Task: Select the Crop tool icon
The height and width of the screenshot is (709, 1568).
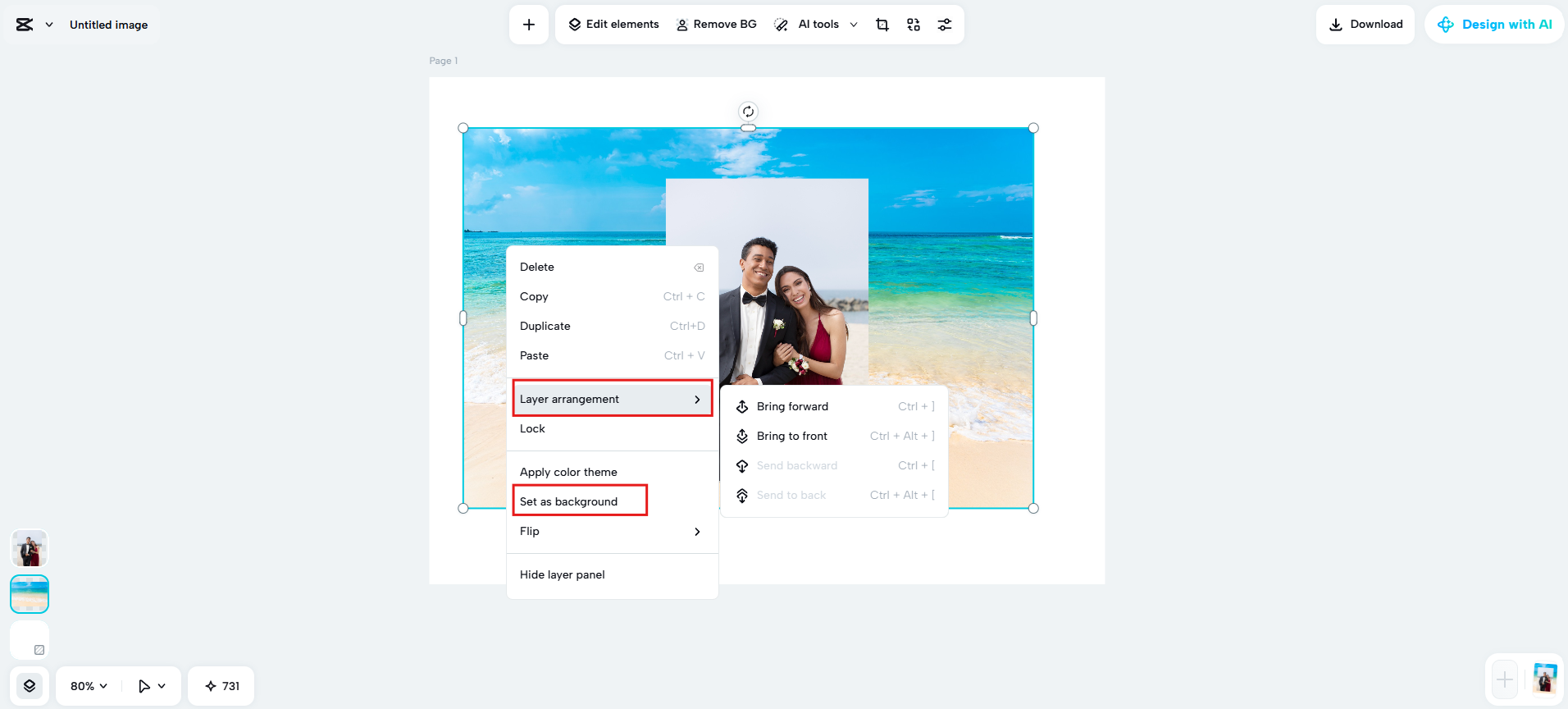Action: click(882, 25)
